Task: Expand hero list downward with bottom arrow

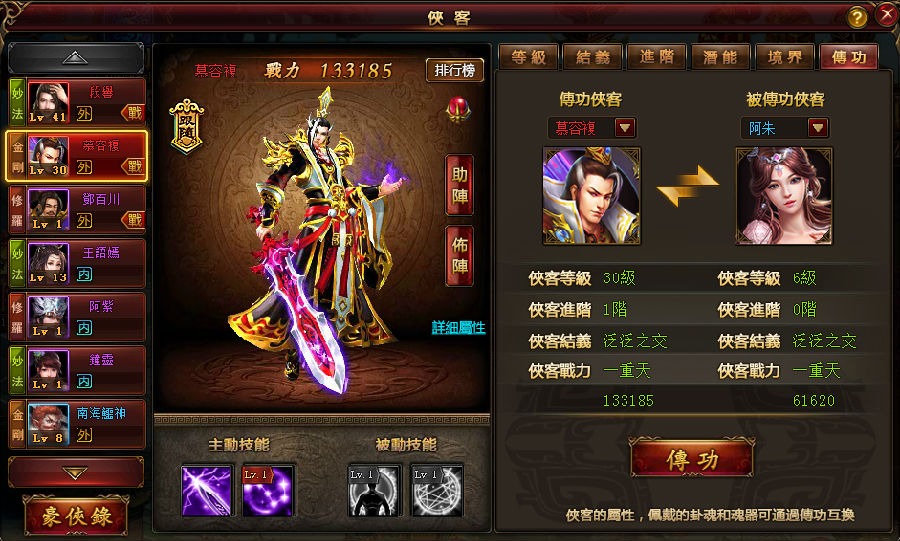Action: [x=76, y=472]
